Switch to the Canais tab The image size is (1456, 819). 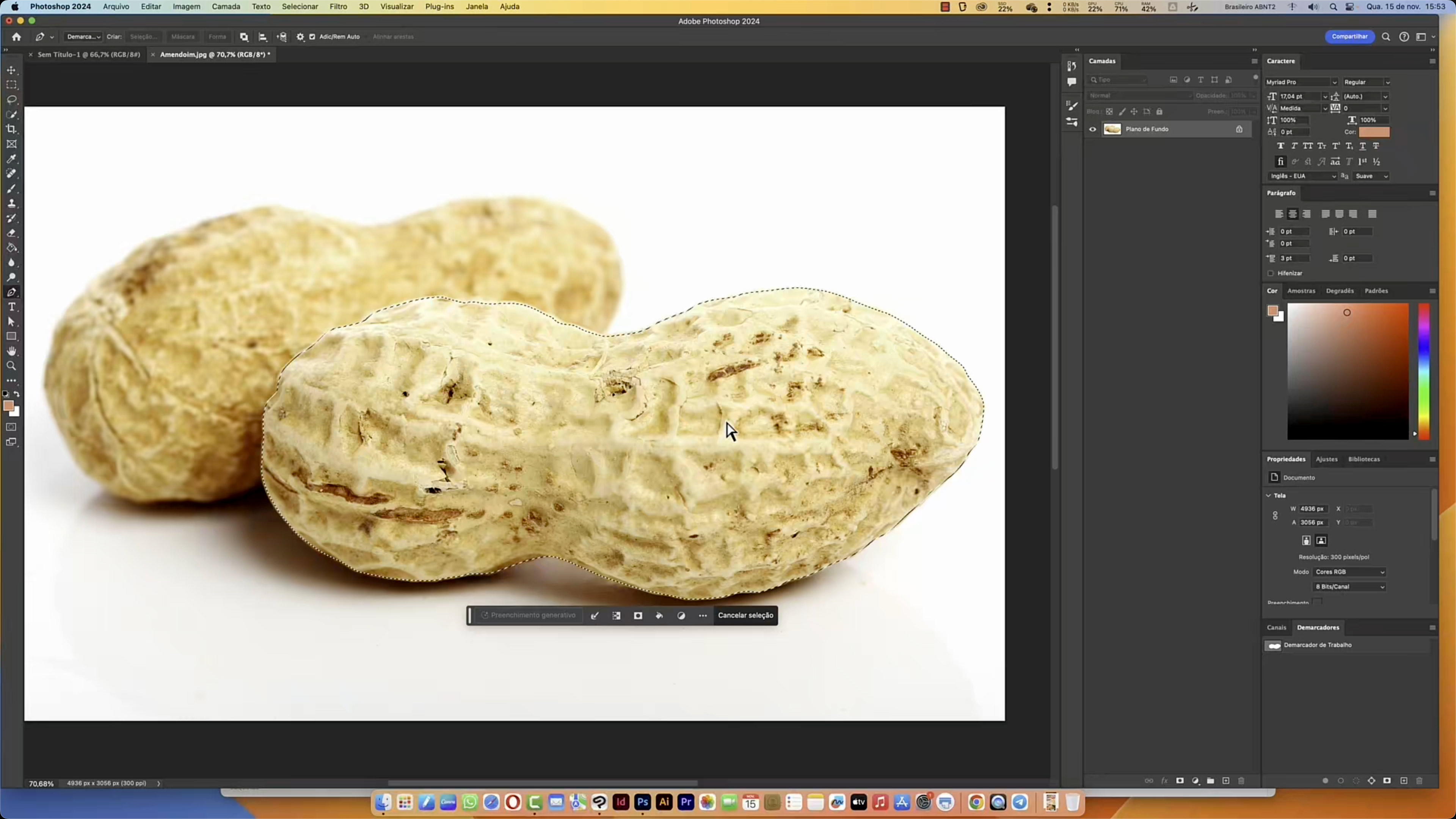(x=1276, y=628)
